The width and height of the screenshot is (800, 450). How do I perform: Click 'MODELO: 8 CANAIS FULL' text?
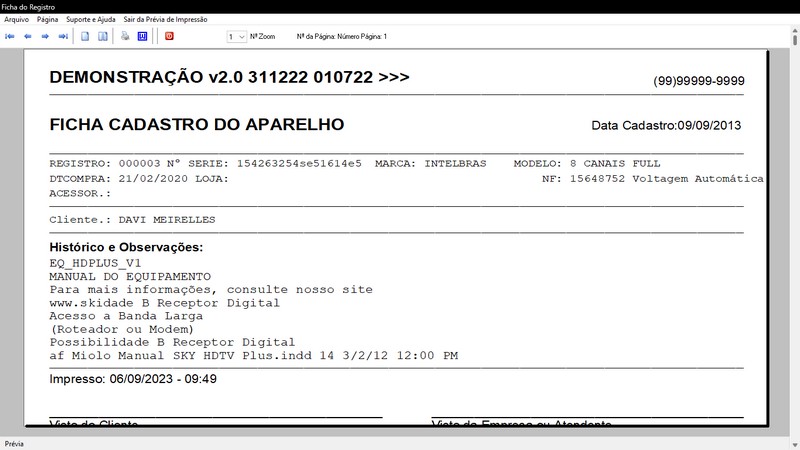coord(587,164)
